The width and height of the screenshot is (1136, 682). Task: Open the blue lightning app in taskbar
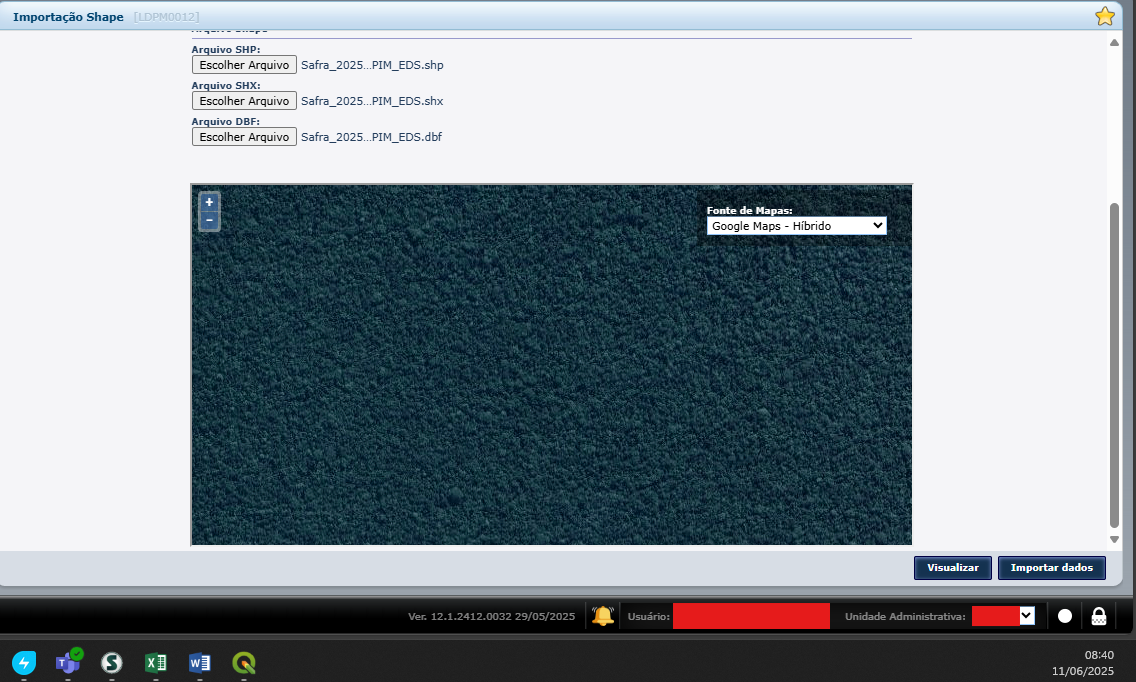click(24, 662)
